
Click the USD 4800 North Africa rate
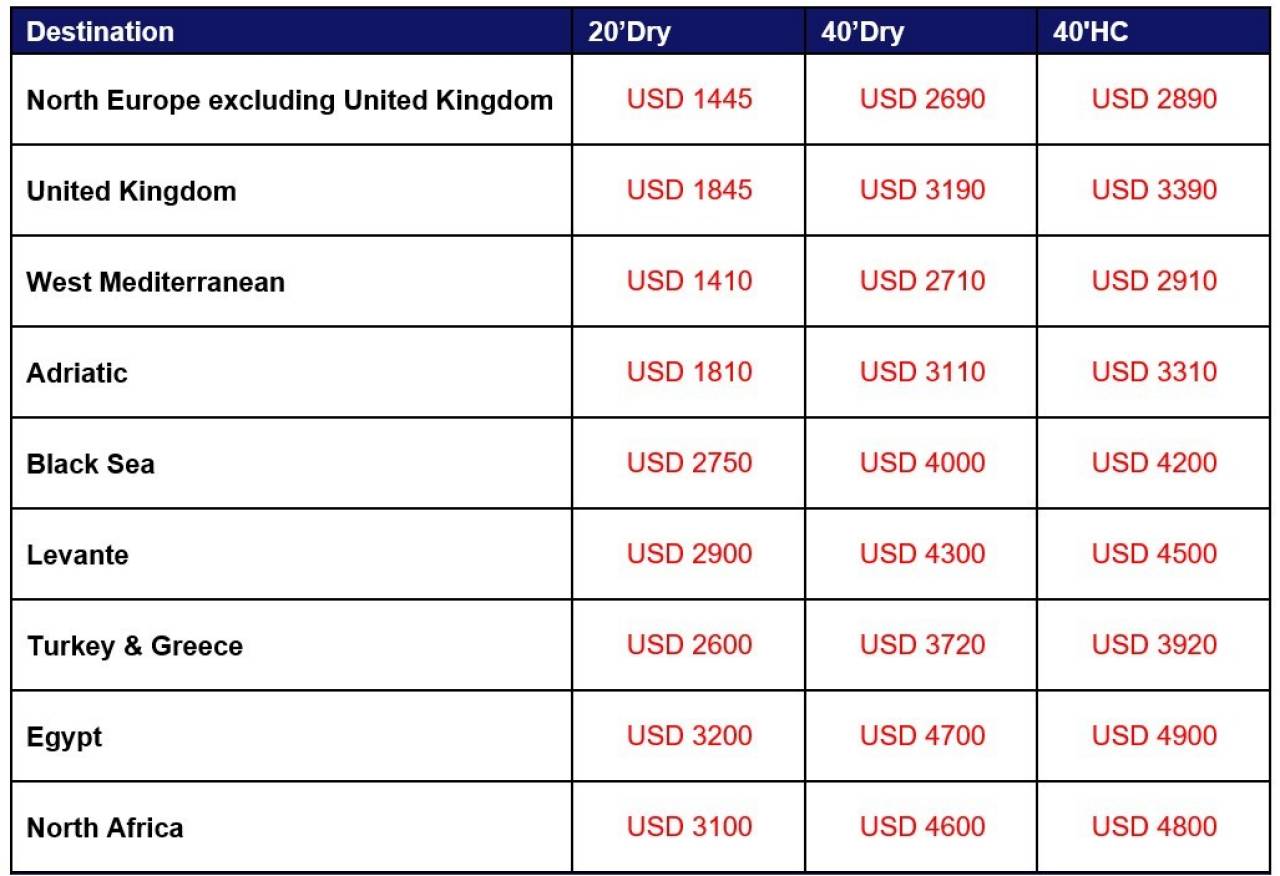coord(1154,828)
